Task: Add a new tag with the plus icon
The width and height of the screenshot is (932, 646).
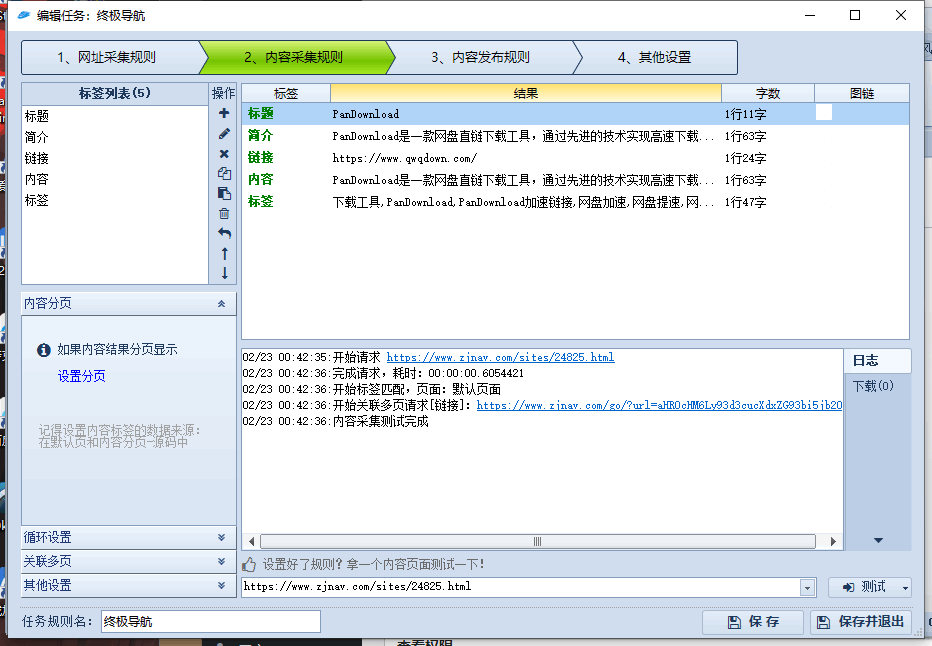Action: pos(224,113)
